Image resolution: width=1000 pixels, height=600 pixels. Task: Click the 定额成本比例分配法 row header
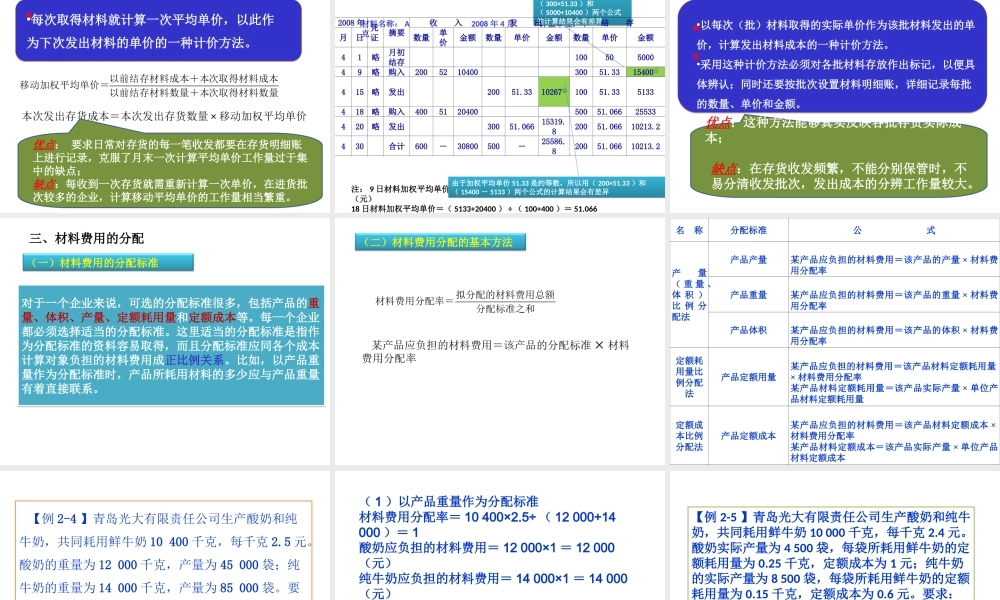point(689,435)
